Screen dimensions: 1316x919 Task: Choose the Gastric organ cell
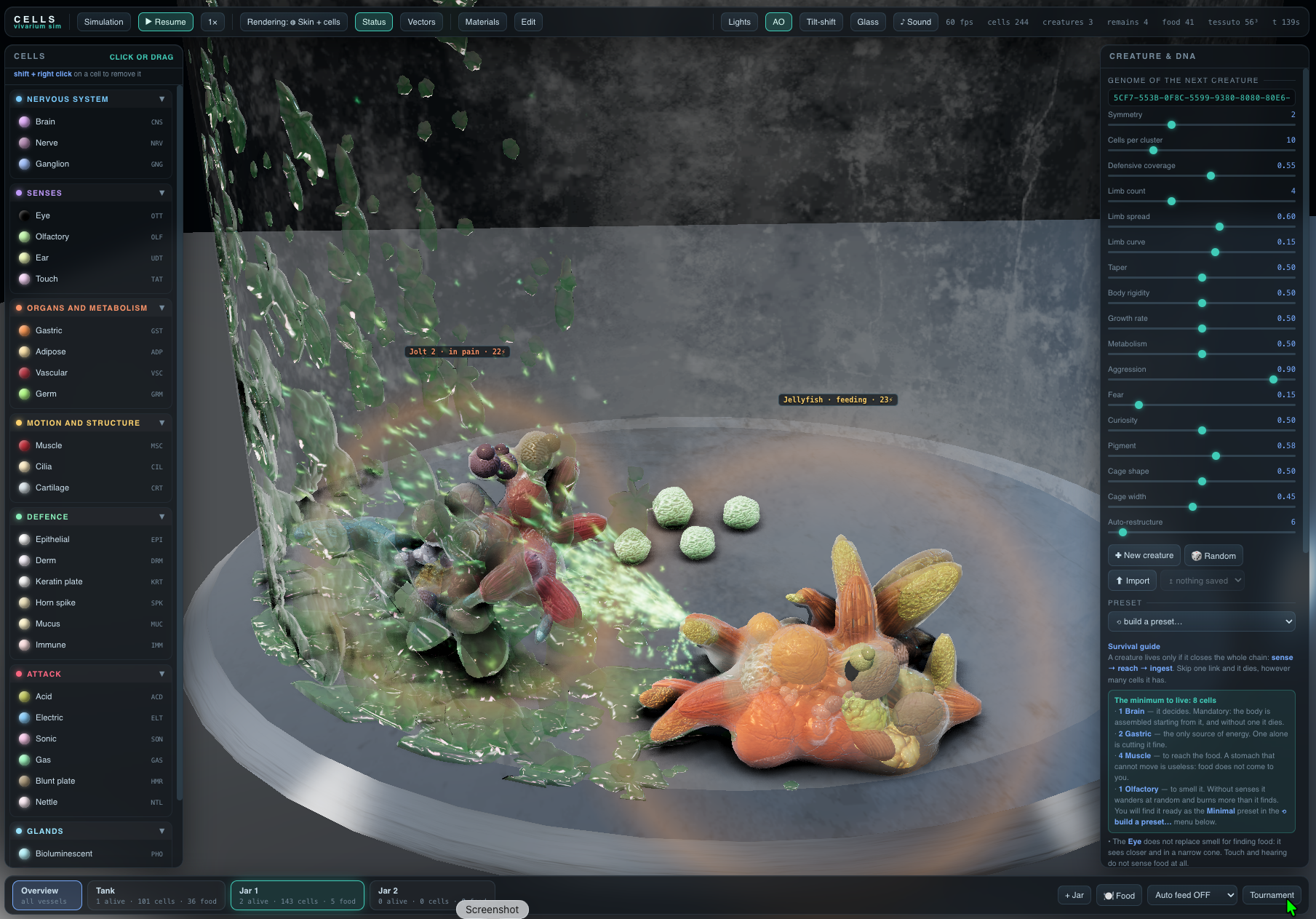coord(91,330)
